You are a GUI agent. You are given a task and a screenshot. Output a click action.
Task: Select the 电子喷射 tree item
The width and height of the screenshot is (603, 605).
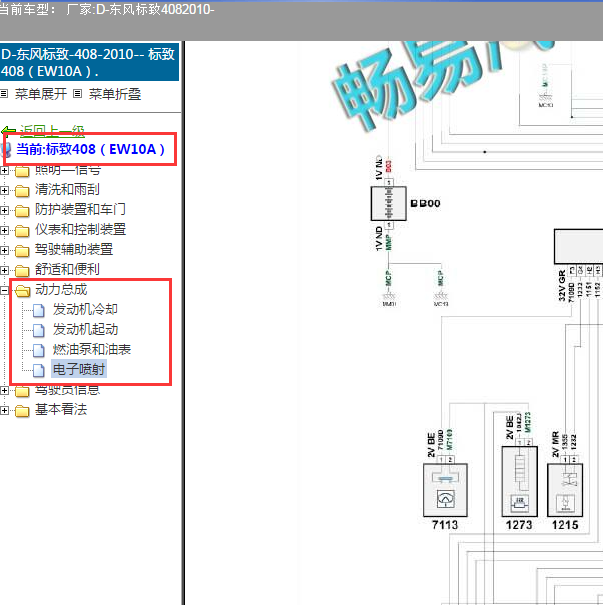[x=79, y=369]
